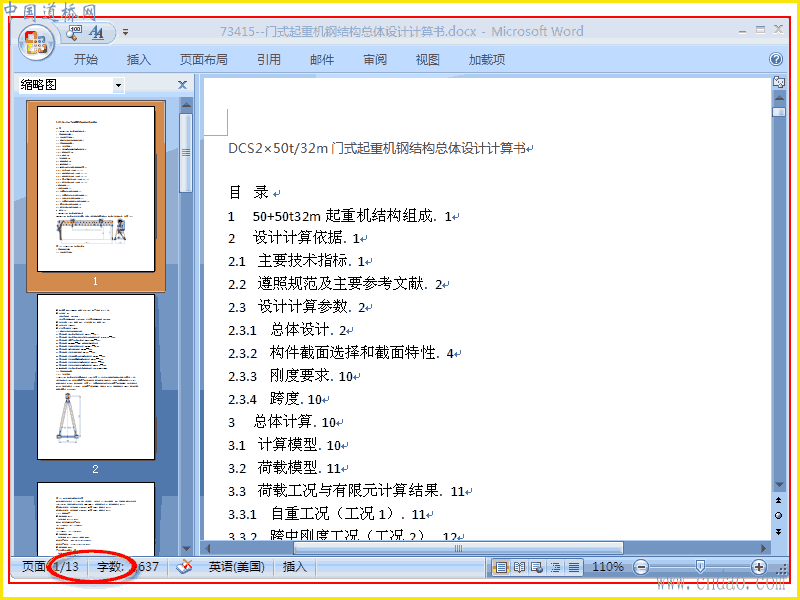The image size is (800, 600).
Task: Open Quick Access Toolbar customize arrow
Action: tap(126, 32)
